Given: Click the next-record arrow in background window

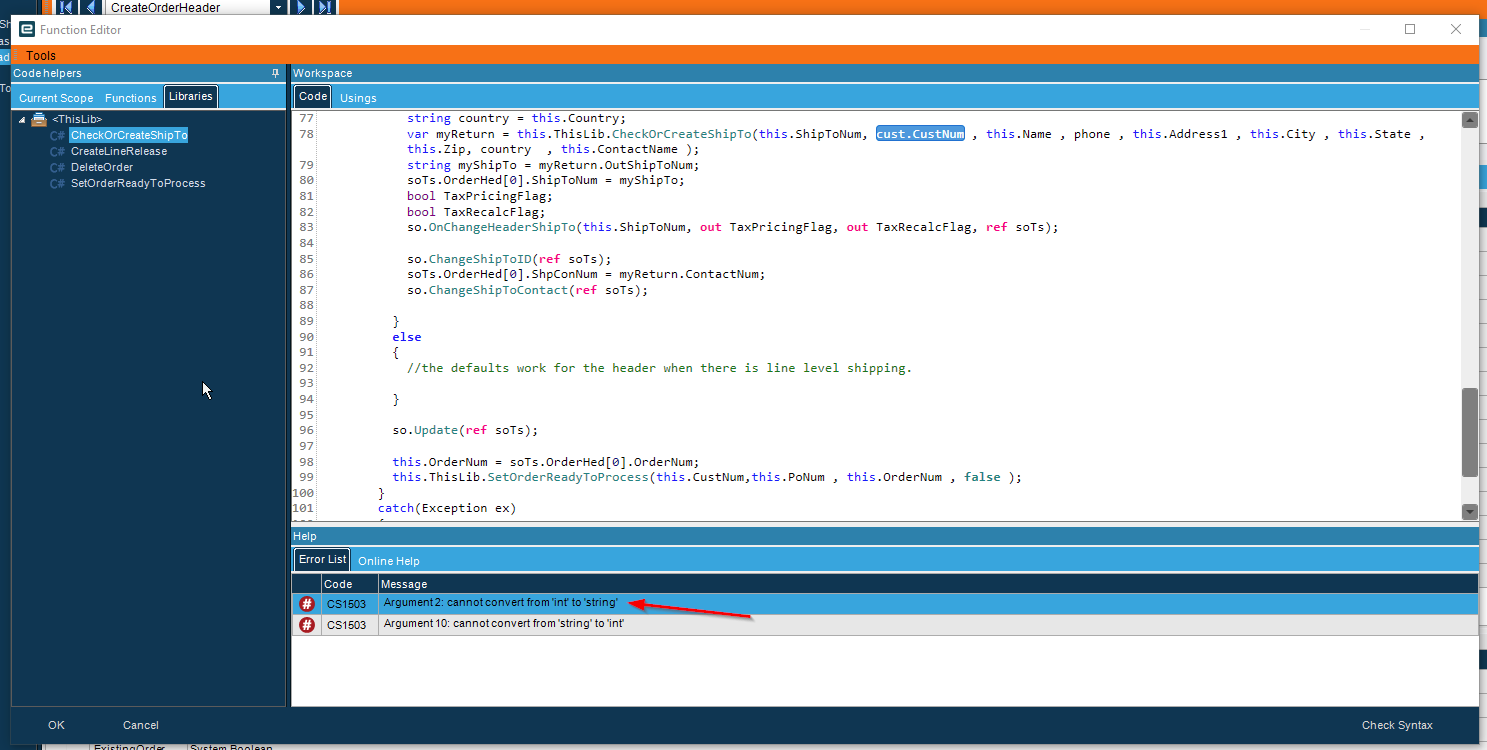Looking at the screenshot, I should pos(301,7).
